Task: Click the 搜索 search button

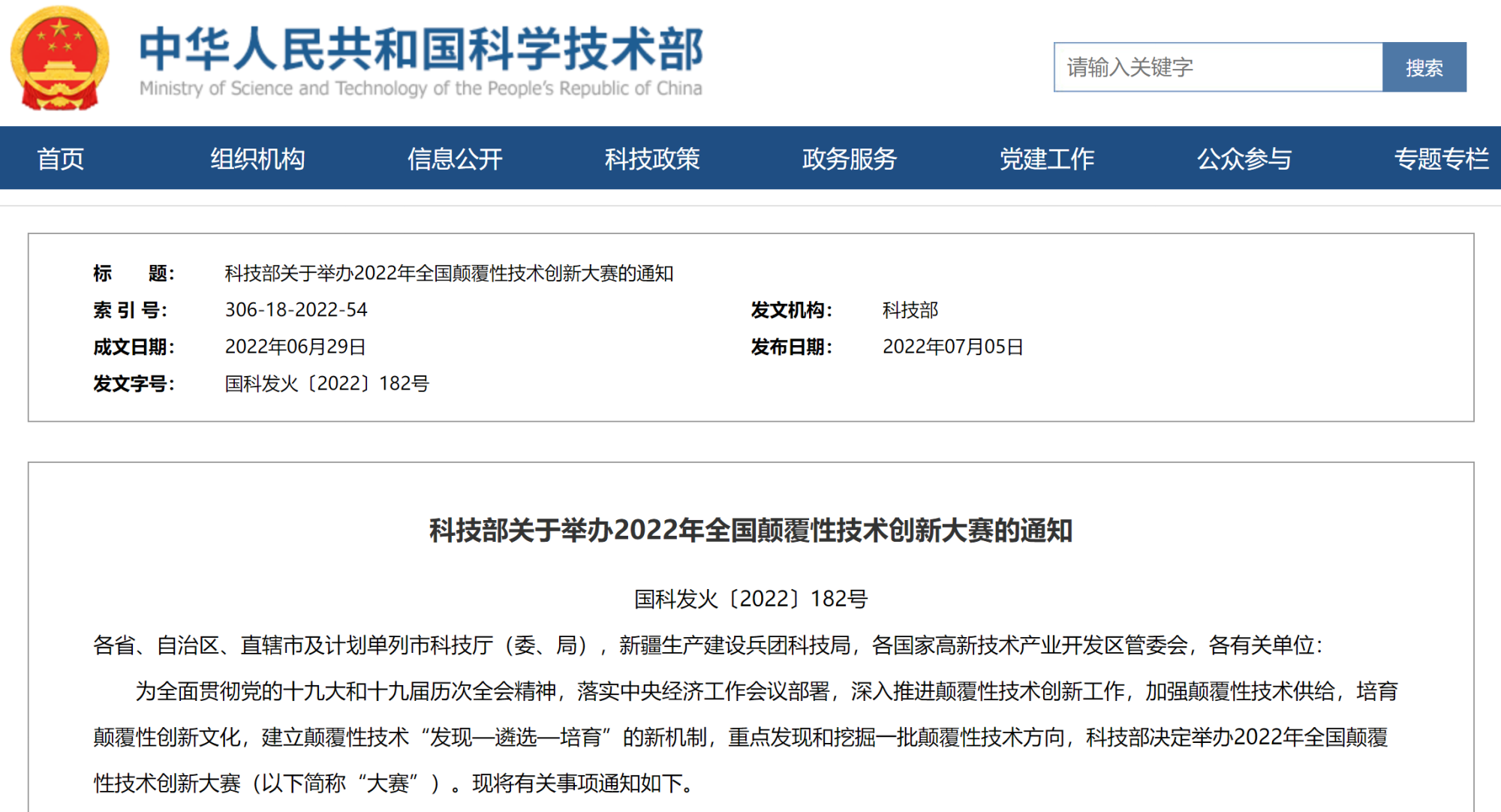Action: click(x=1424, y=67)
